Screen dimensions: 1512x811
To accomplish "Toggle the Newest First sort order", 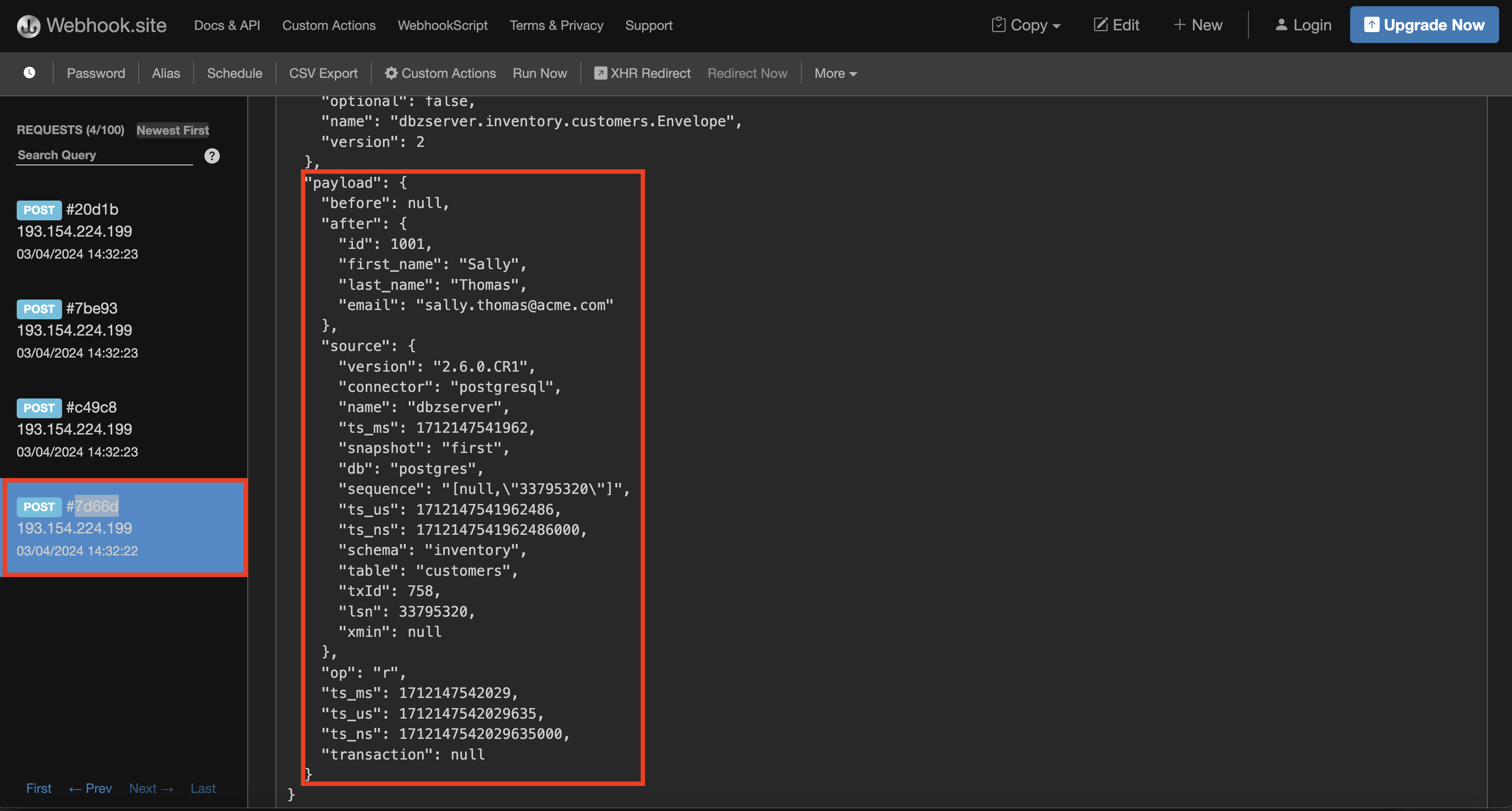I will 172,130.
